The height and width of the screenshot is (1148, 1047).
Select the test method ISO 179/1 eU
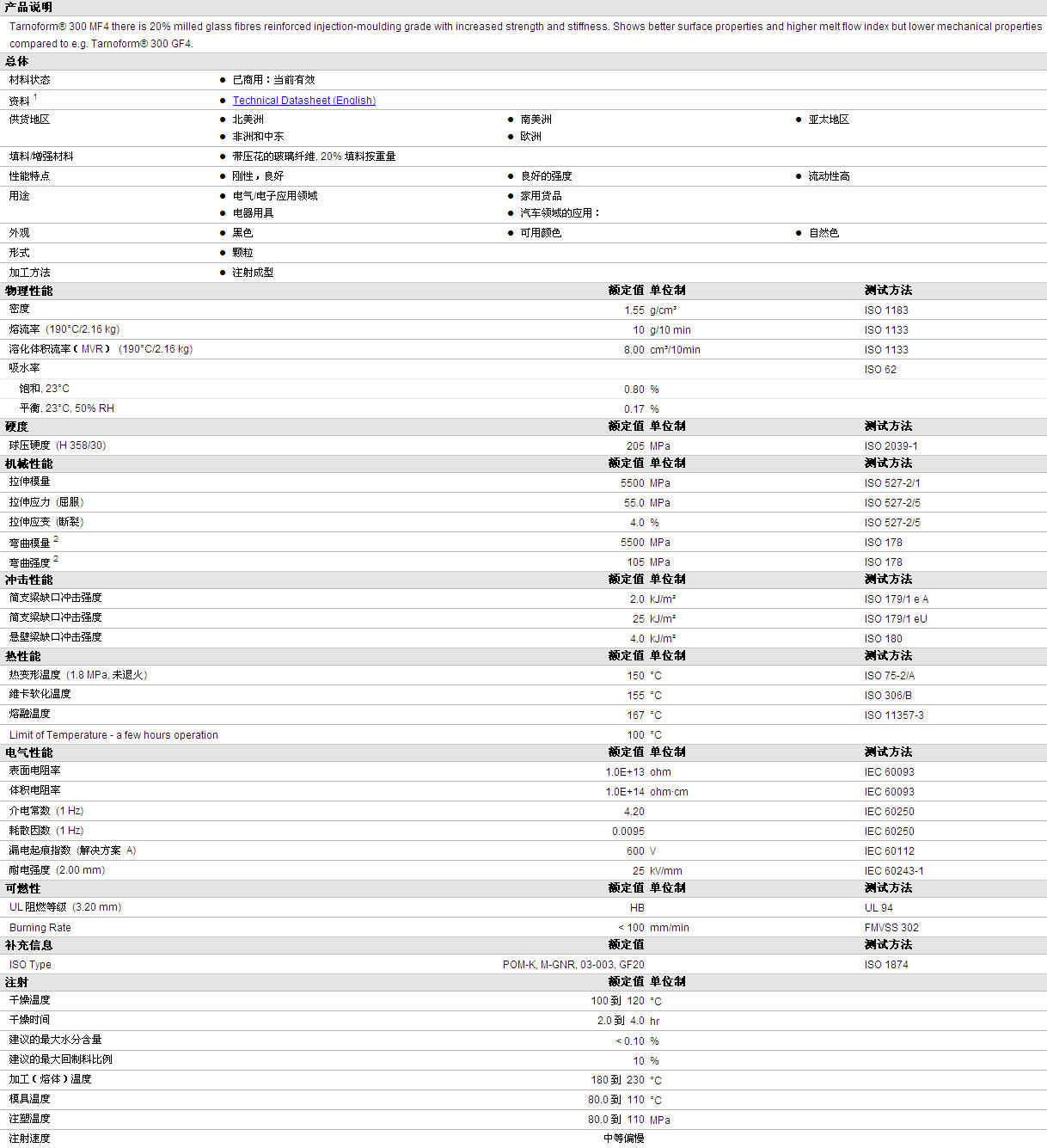point(896,619)
